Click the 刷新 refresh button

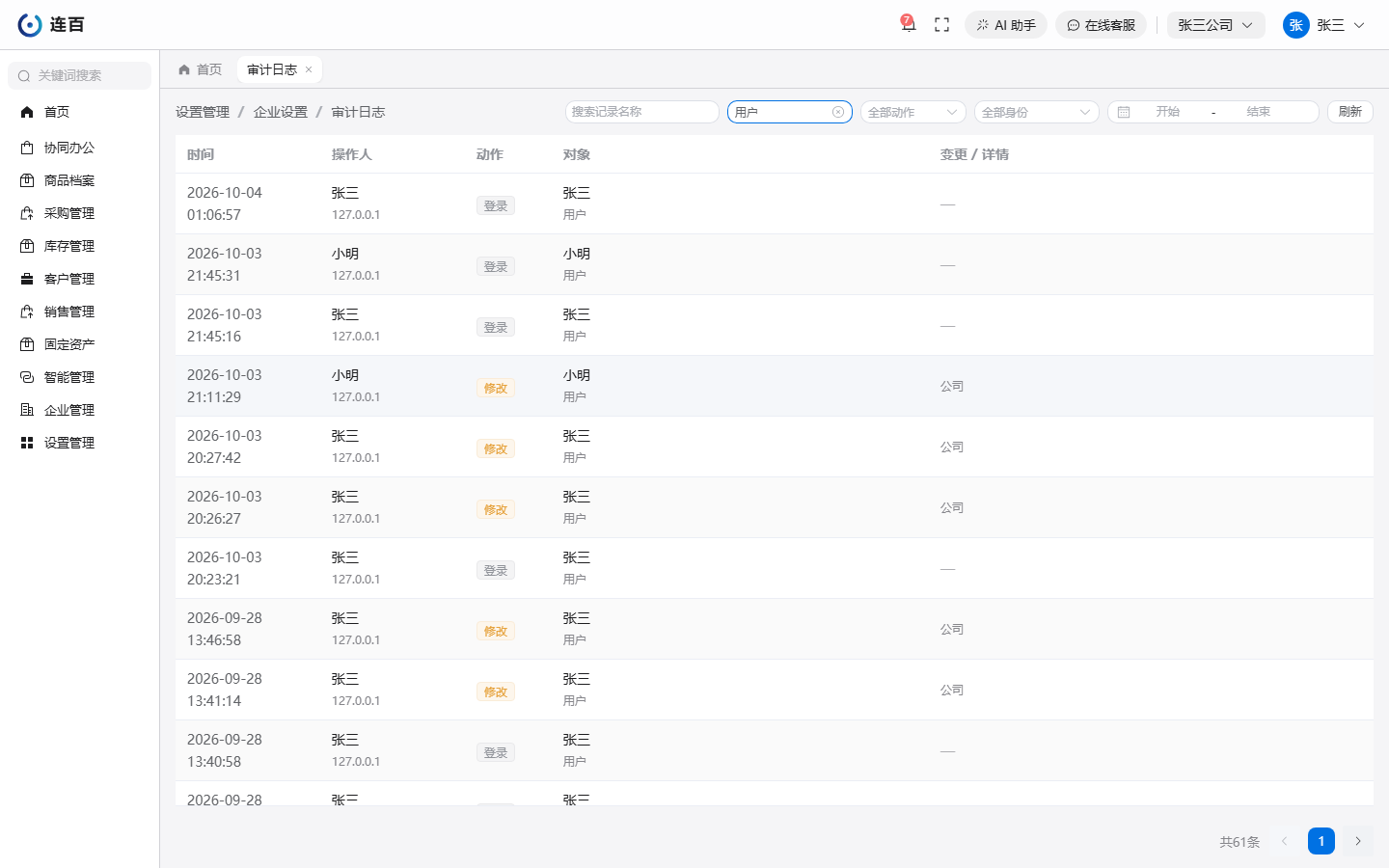(1350, 112)
